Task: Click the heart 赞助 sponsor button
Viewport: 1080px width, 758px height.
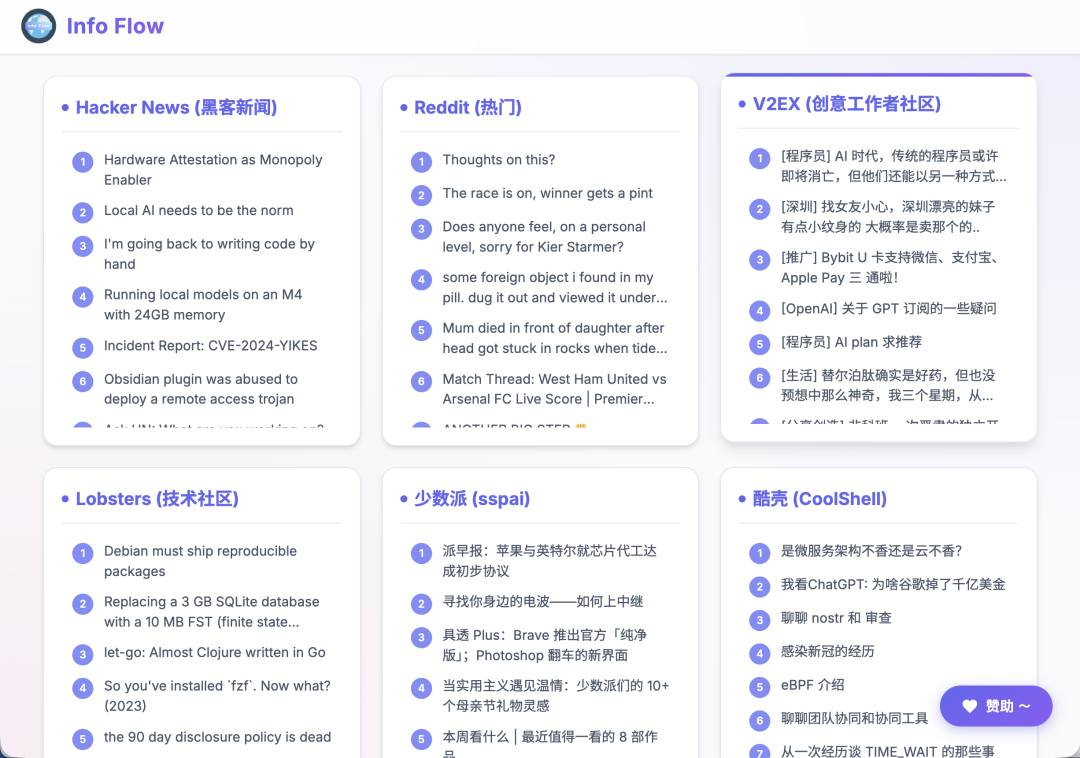Action: click(996, 706)
